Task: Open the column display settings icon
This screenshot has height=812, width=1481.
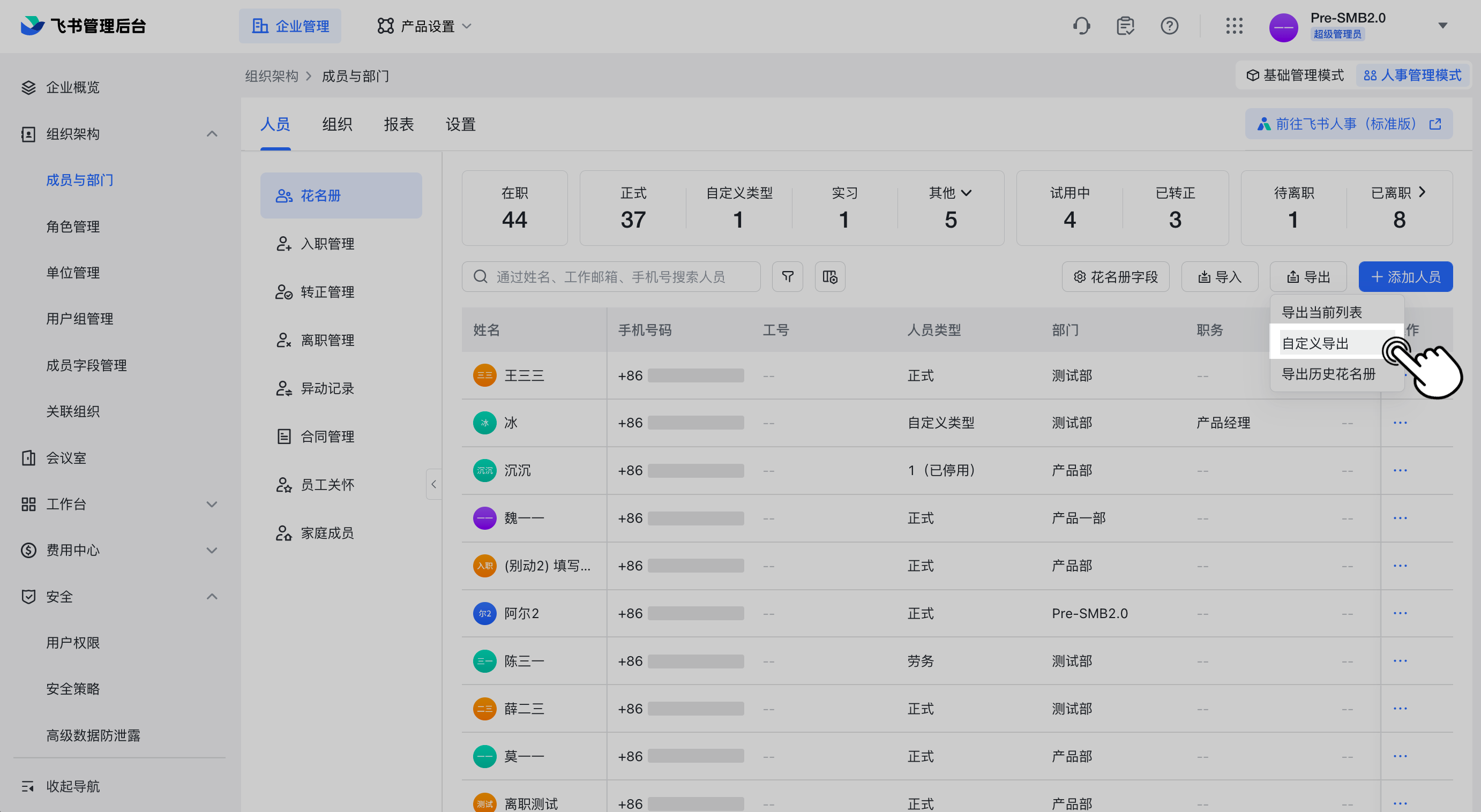Action: [829, 277]
